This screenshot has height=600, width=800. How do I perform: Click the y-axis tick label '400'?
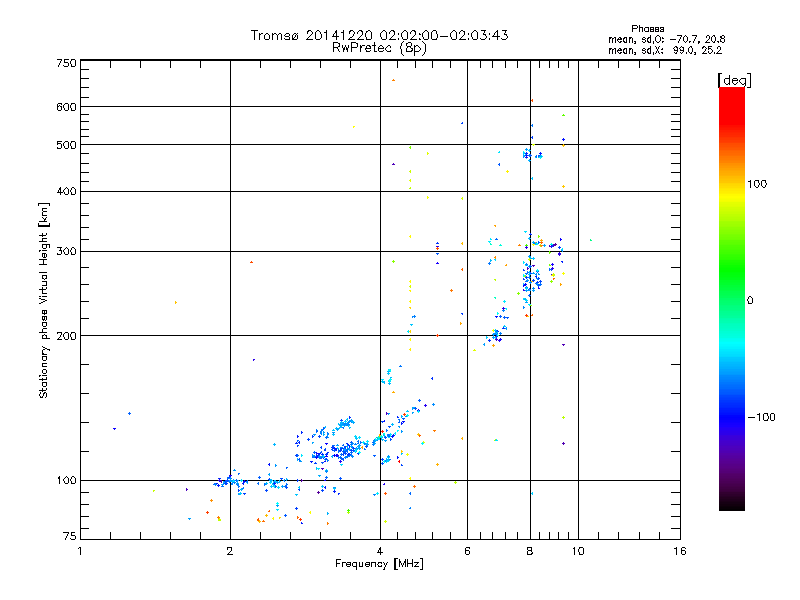click(x=66, y=192)
